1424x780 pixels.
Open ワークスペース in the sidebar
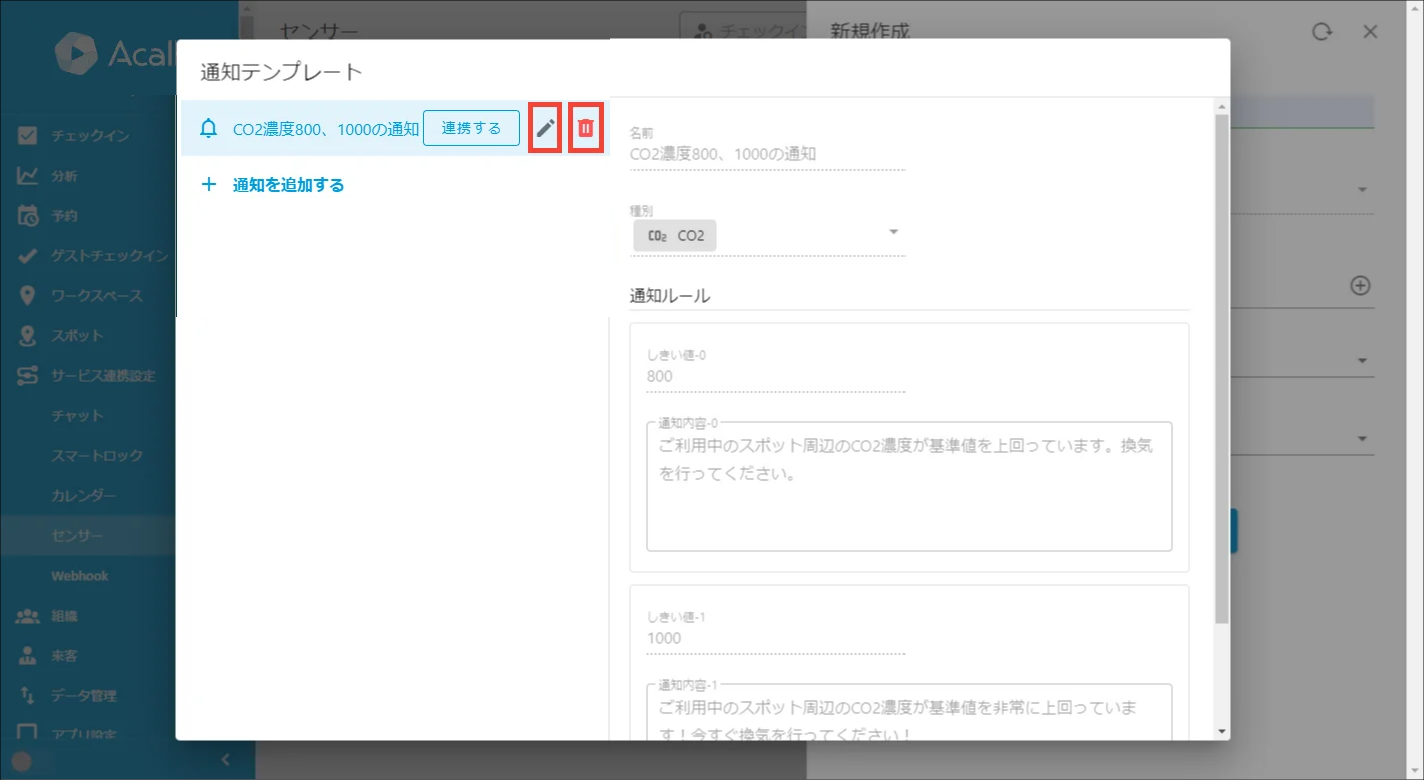click(97, 296)
